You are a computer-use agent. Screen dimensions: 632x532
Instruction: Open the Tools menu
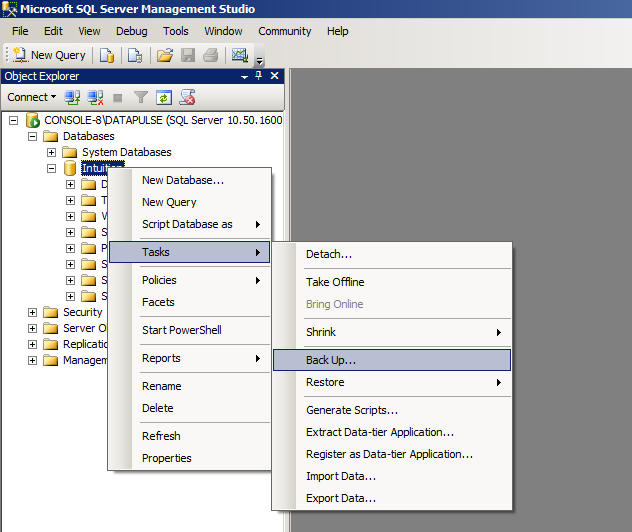pyautogui.click(x=175, y=31)
